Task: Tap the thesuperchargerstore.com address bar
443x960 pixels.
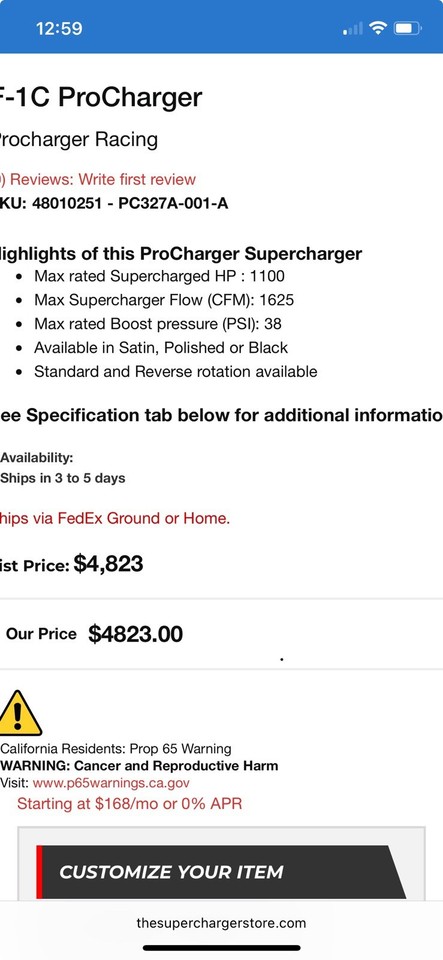Action: [221, 923]
